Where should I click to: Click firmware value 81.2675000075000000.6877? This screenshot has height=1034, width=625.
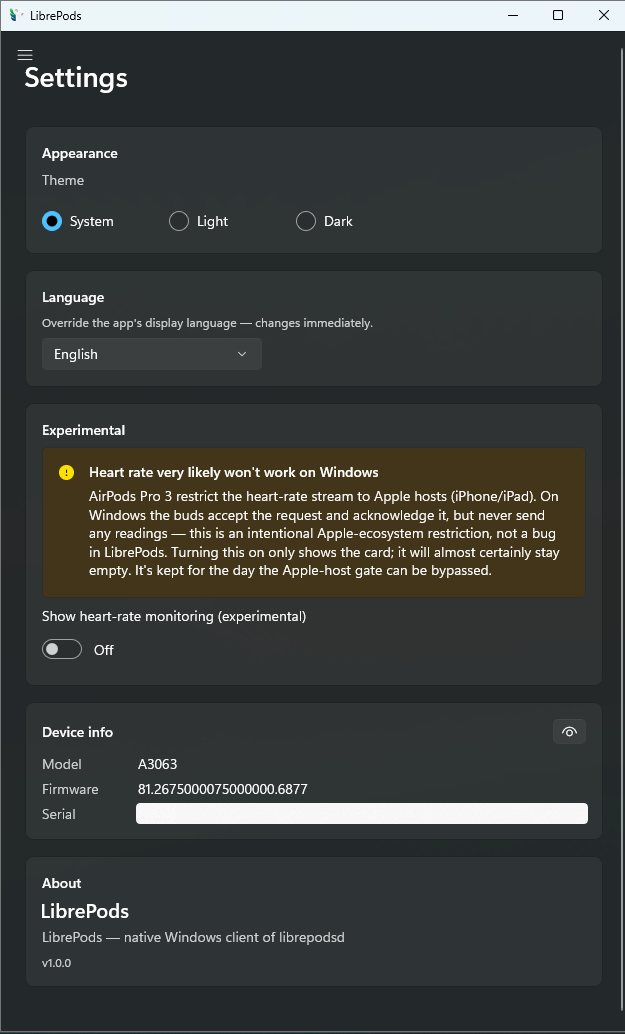(223, 789)
